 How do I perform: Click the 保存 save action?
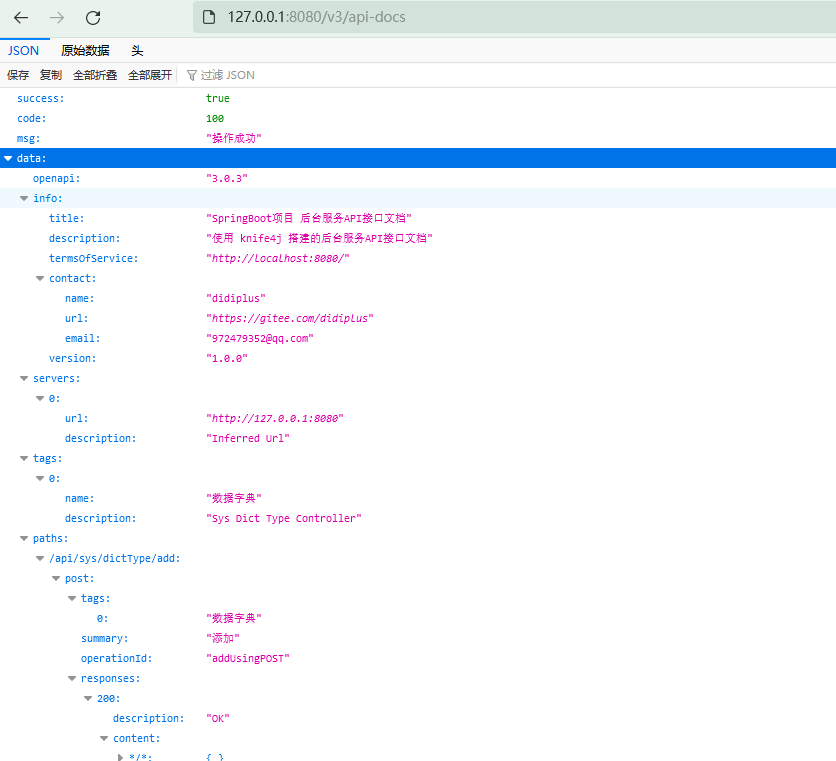click(x=18, y=74)
